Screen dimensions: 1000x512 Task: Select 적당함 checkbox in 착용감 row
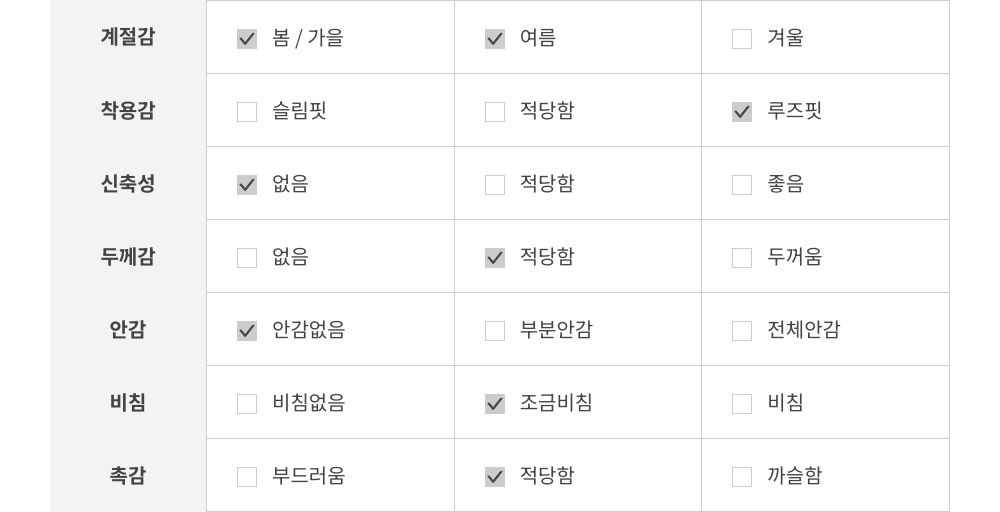(x=495, y=112)
